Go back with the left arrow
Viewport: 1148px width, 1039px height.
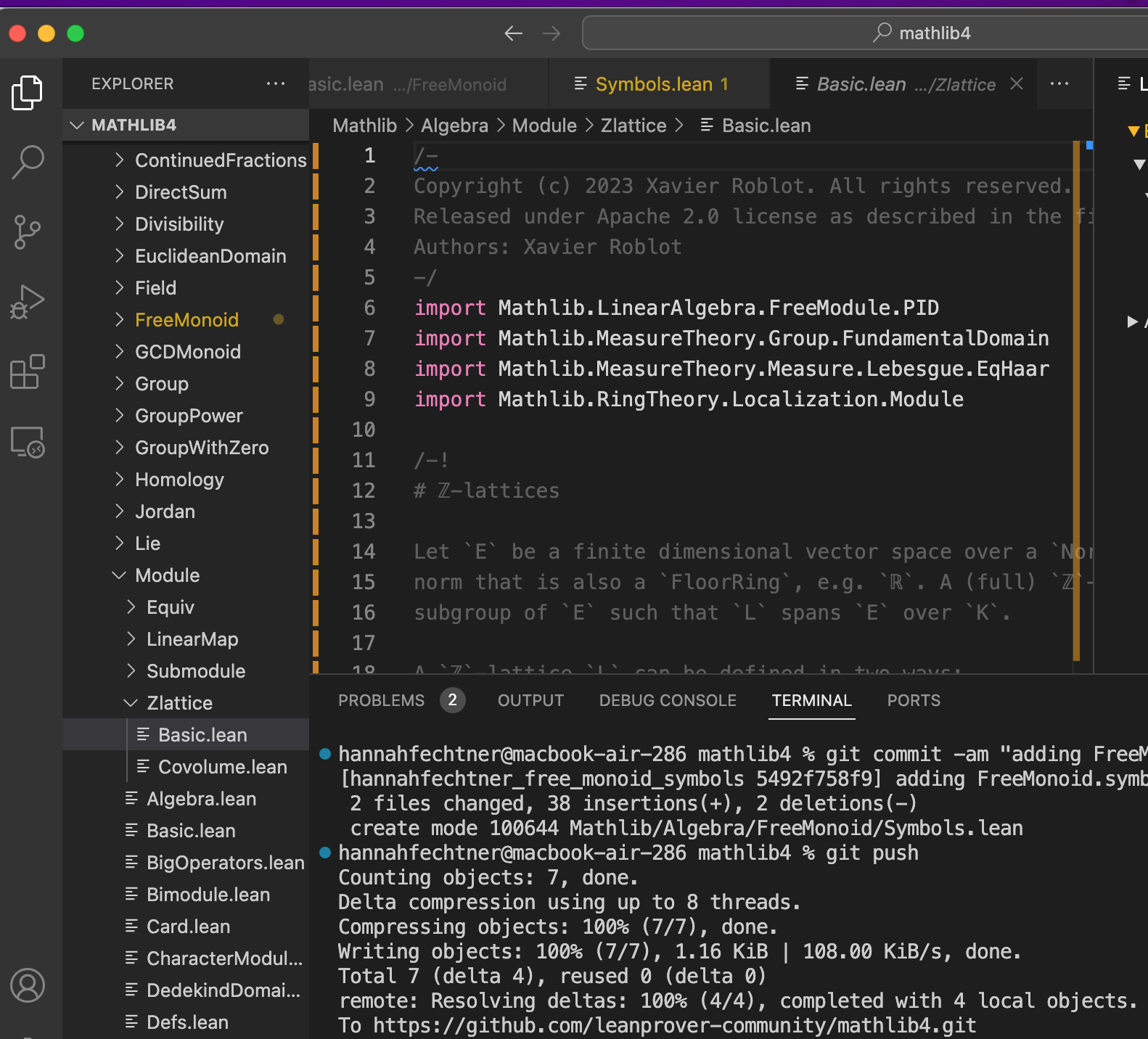click(x=514, y=33)
